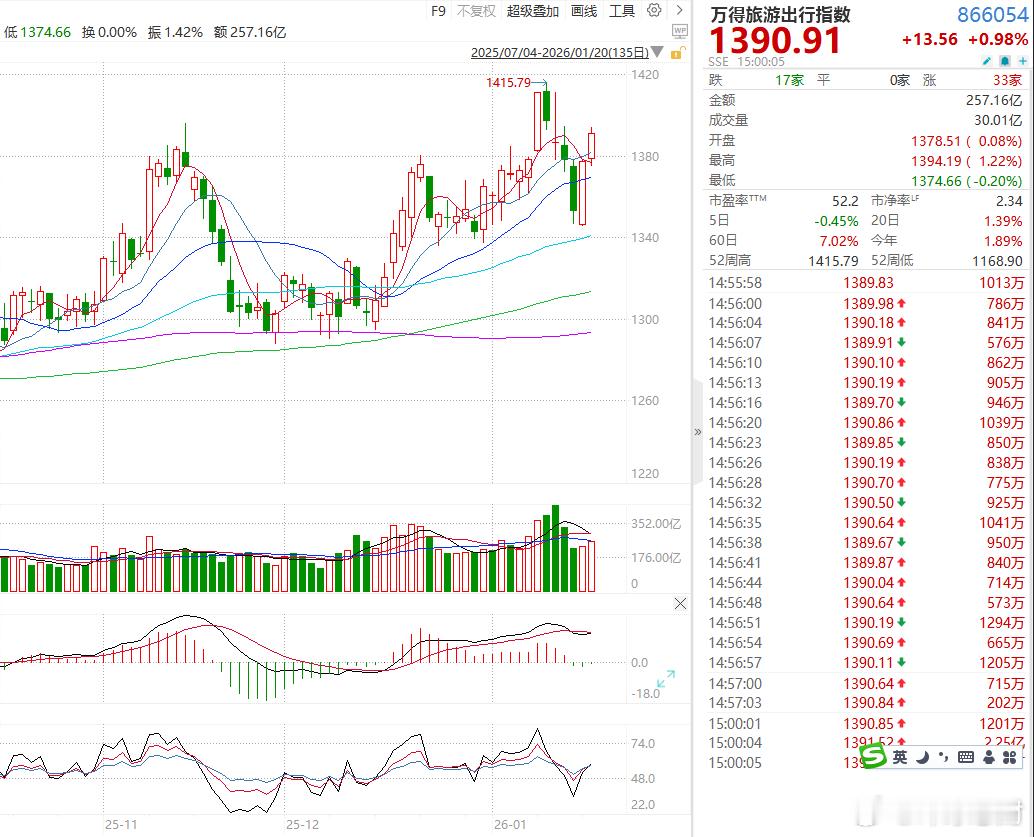The height and width of the screenshot is (837, 1034).
Task: Open F9 deep data menu
Action: coord(439,11)
